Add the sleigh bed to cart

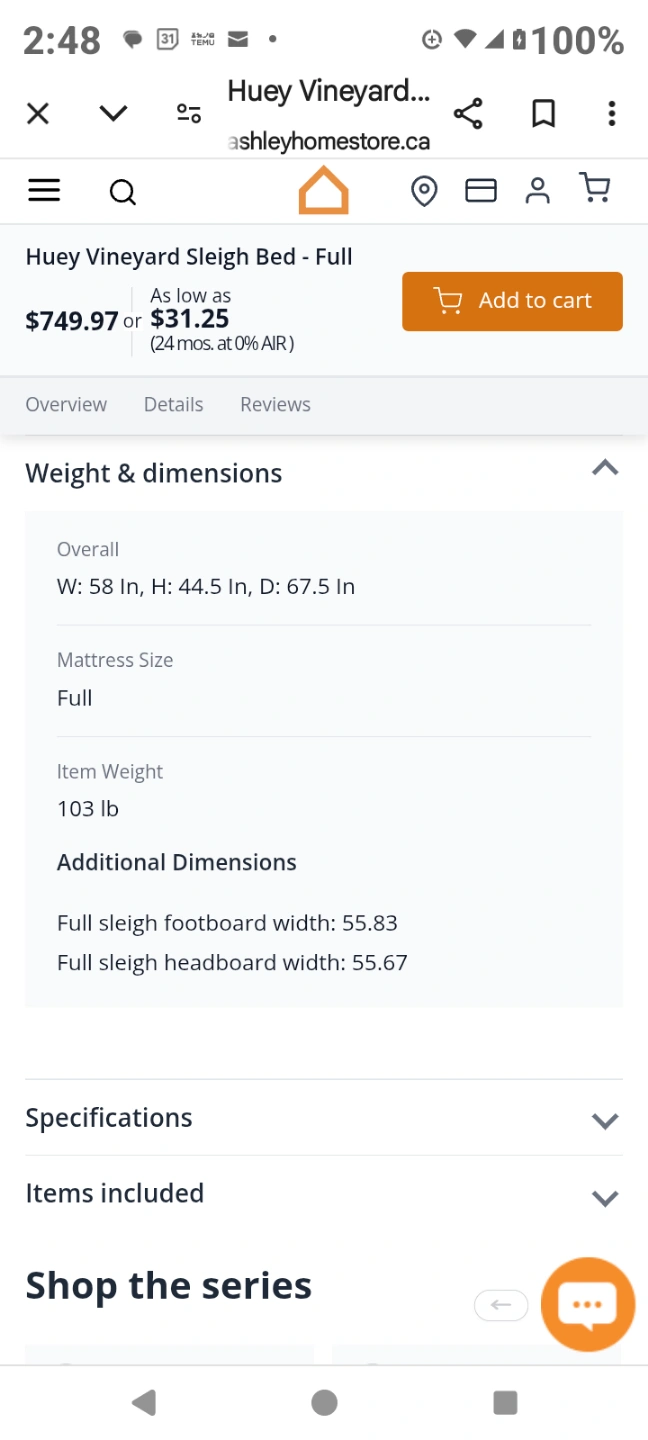tap(512, 301)
